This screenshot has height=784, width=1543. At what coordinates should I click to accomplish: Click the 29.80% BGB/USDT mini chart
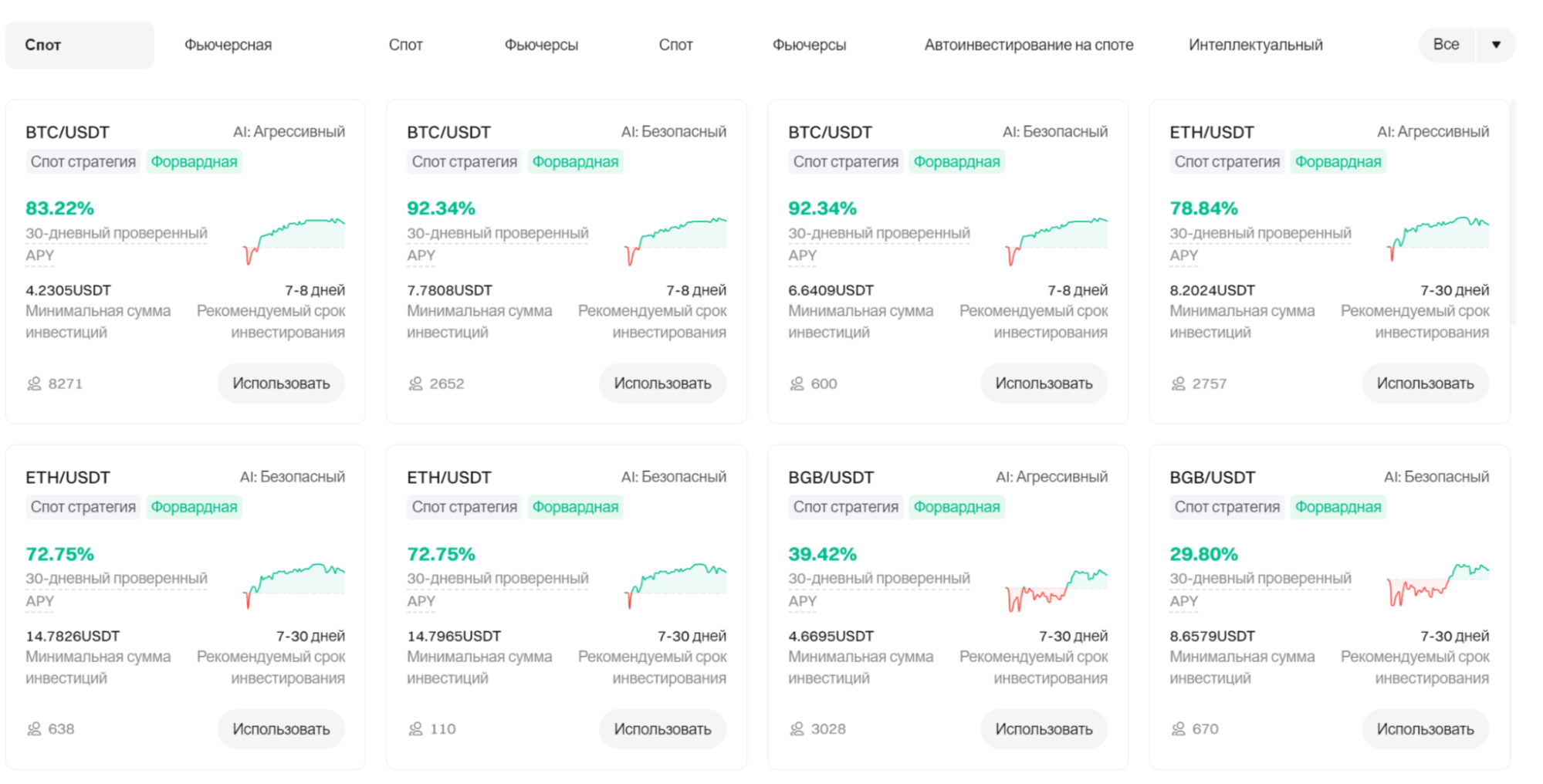tap(1437, 586)
